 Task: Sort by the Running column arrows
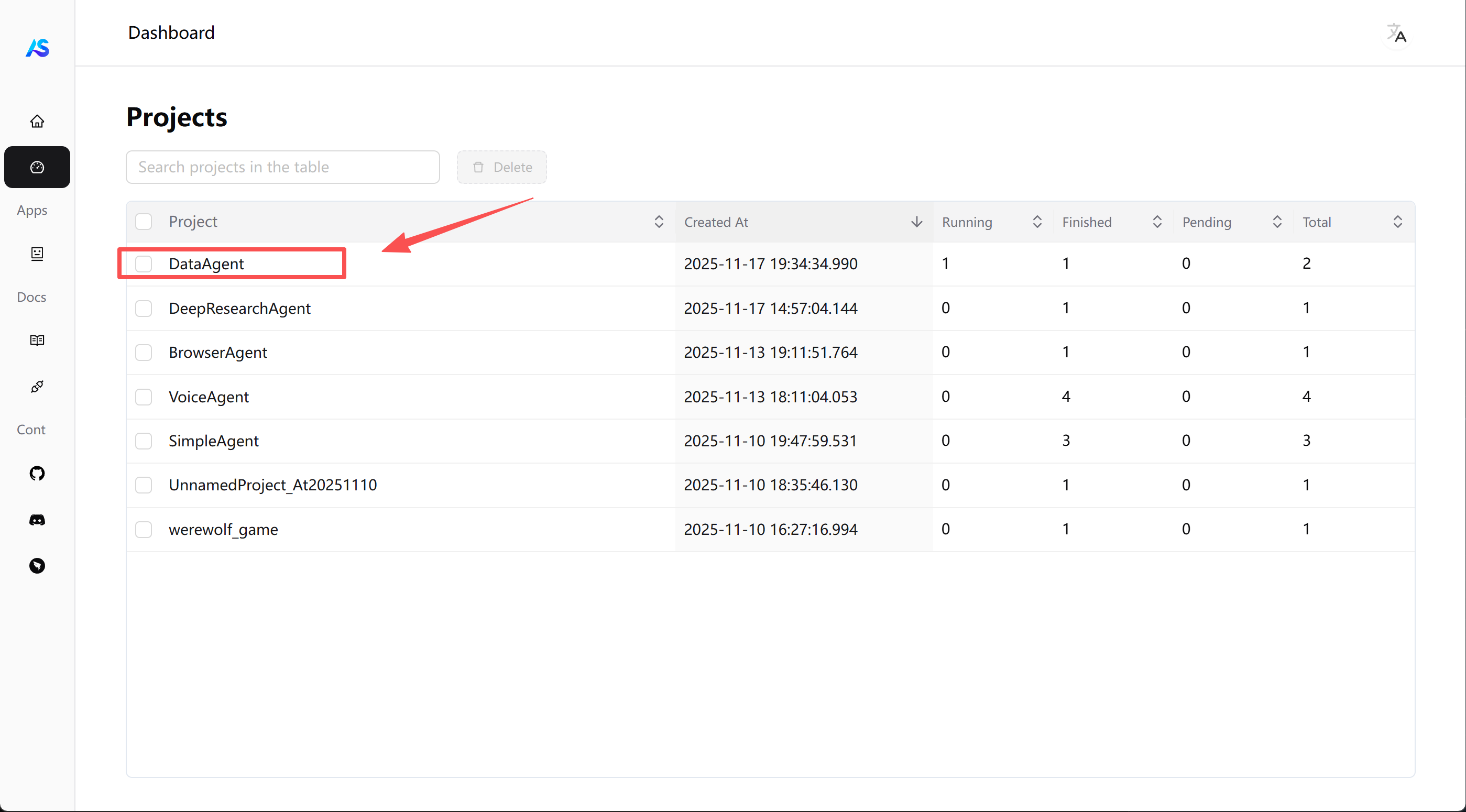coord(1037,222)
